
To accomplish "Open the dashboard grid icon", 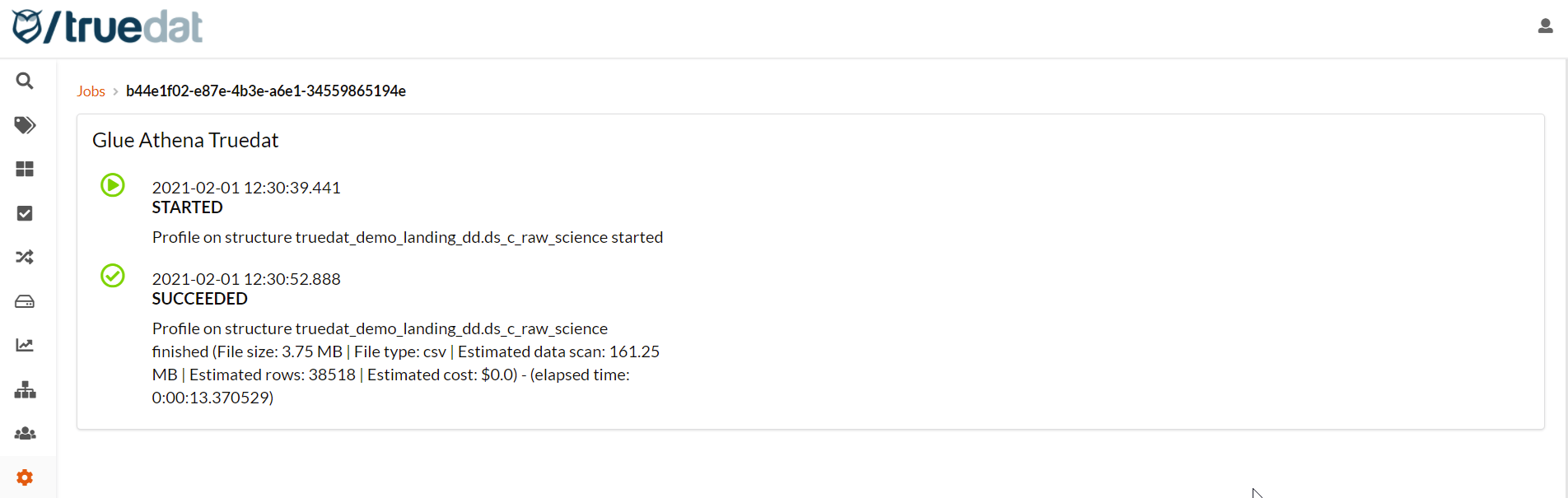I will coord(25,169).
